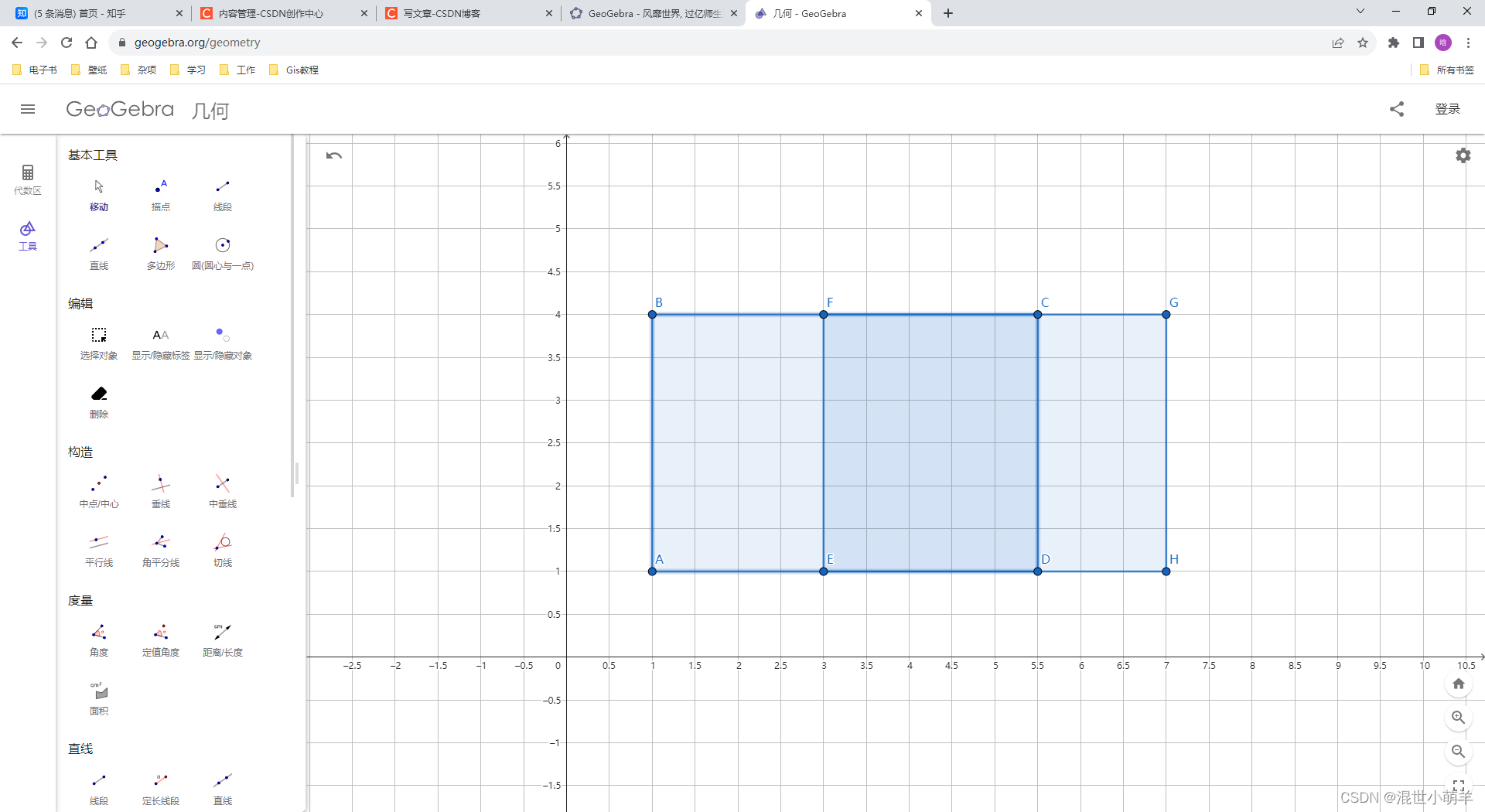Select the 面积 area tool
Viewport: 1485px width, 812px height.
pos(99,699)
